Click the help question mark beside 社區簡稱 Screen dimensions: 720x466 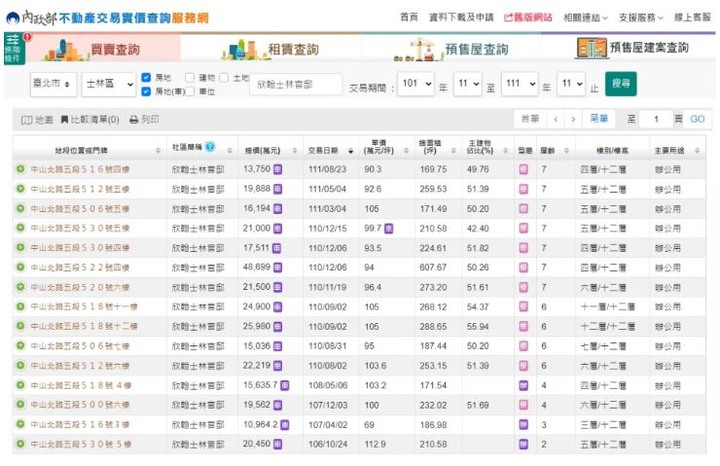coord(210,147)
